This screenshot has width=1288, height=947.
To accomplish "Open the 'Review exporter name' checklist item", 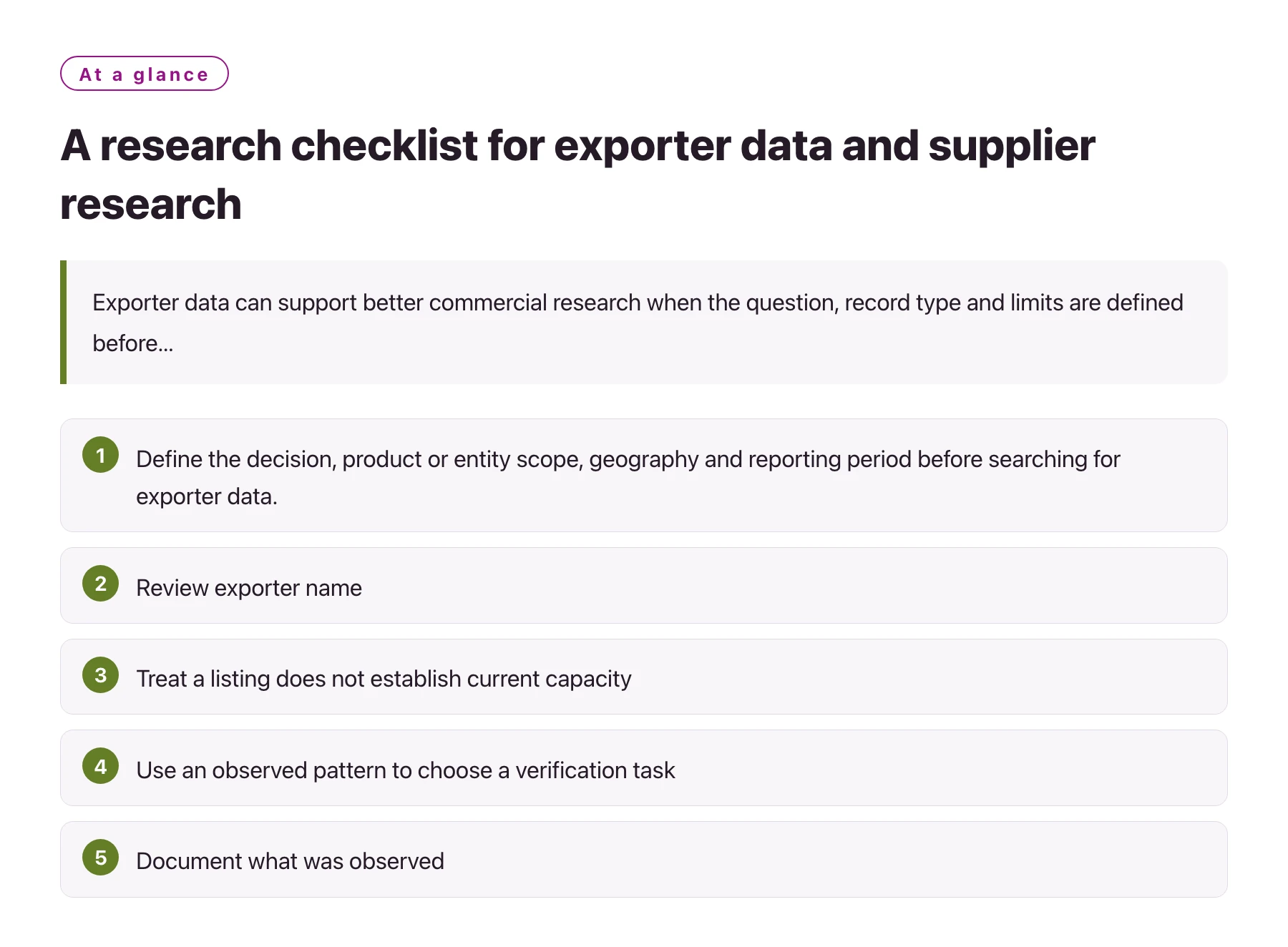I will [644, 586].
